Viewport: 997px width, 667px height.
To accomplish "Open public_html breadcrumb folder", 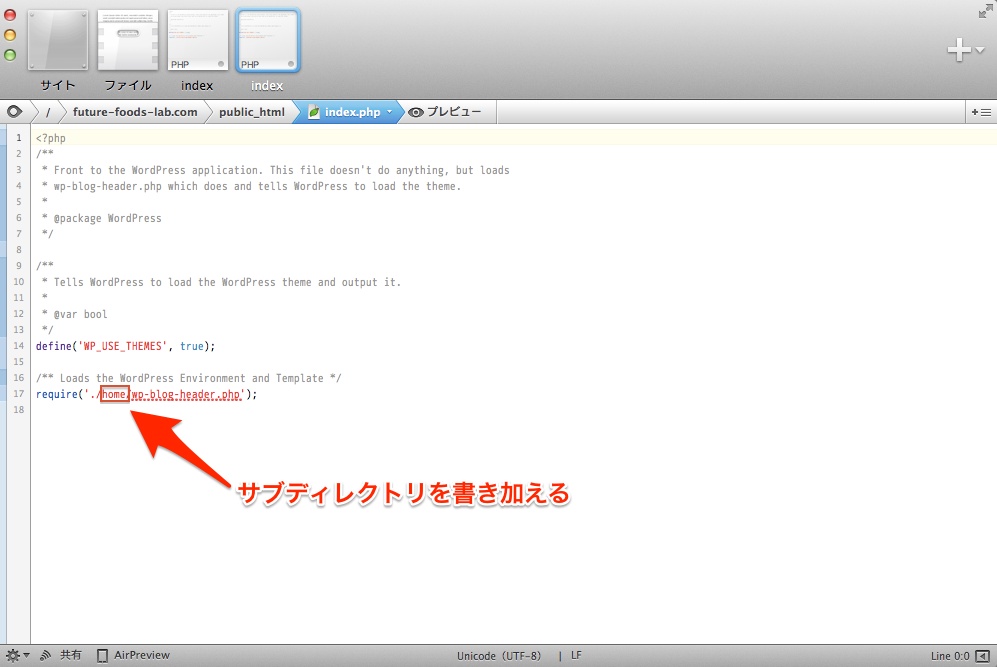I will point(252,112).
